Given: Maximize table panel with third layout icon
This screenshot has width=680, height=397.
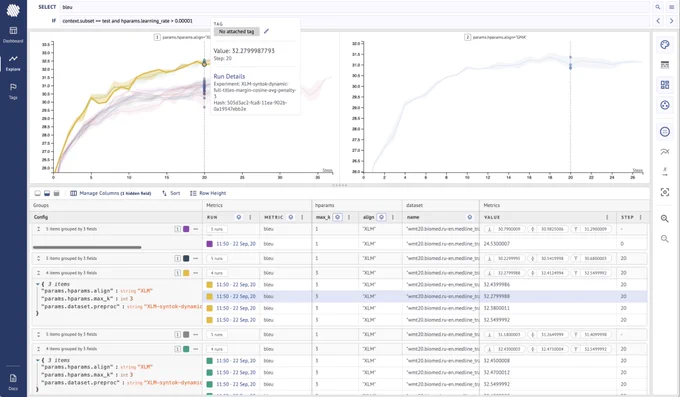Looking at the screenshot, I should point(56,193).
